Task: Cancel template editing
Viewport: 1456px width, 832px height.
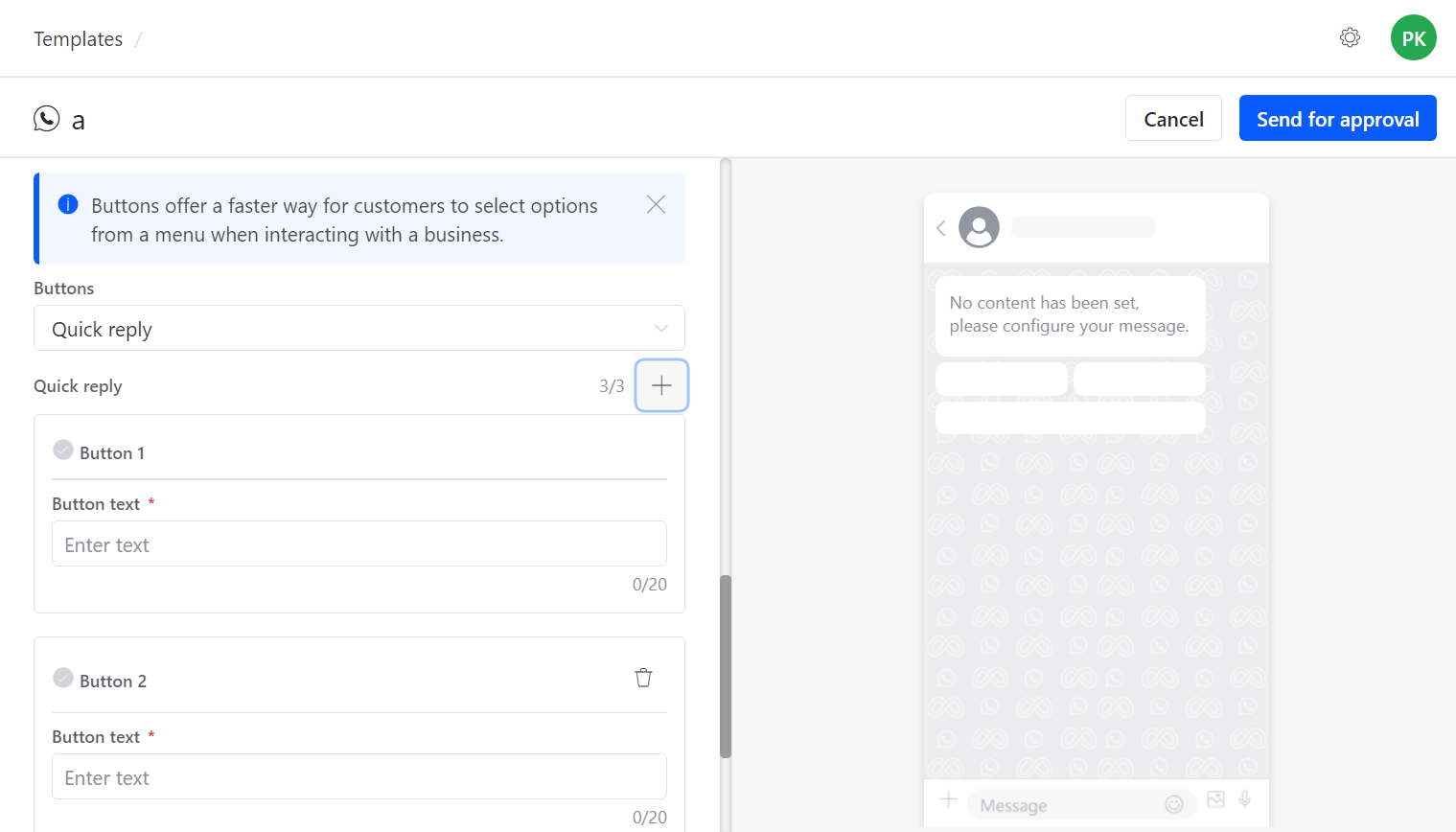Action: tap(1173, 118)
